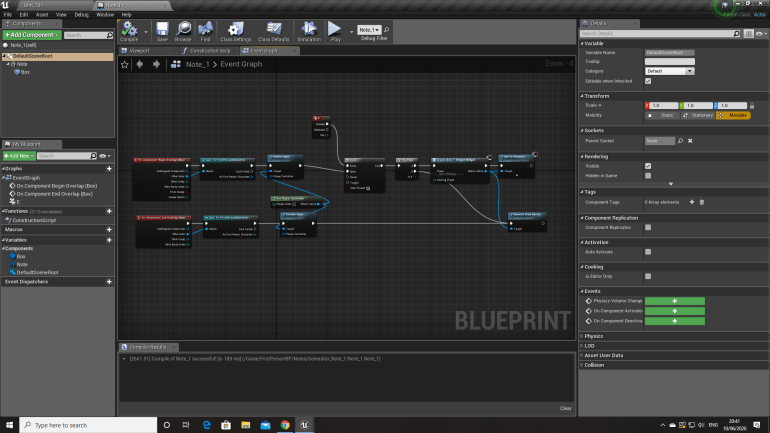
Task: Open the Compiler Results tab
Action: point(148,347)
